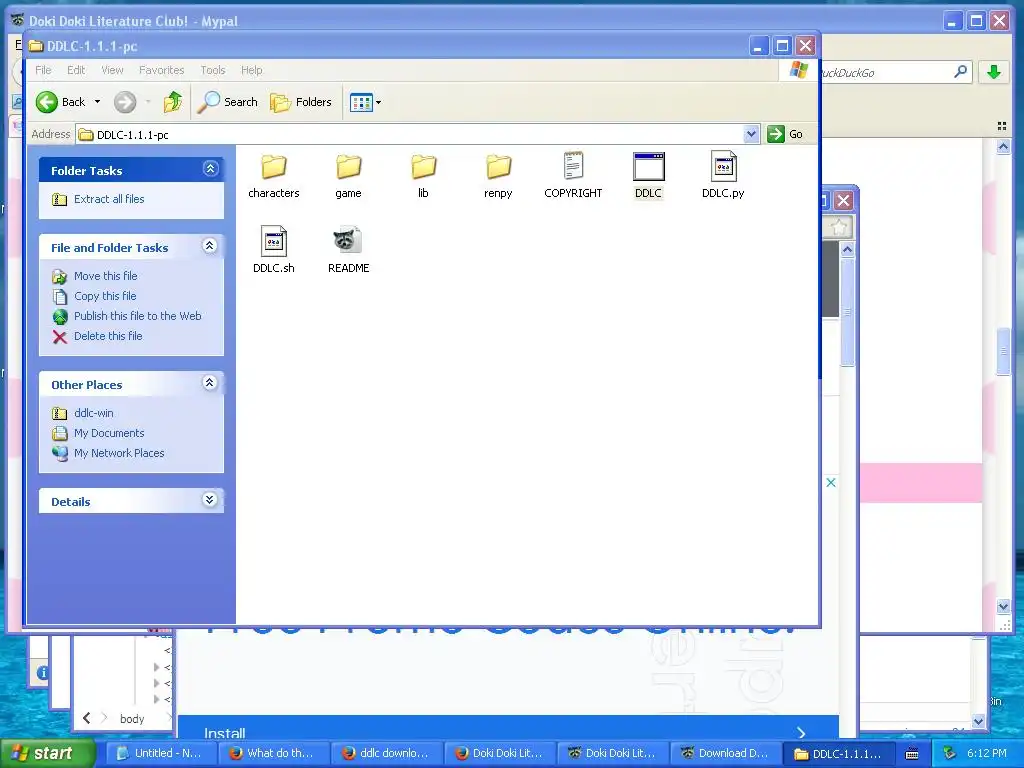This screenshot has width=1024, height=768.
Task: Switch to 'Download D...' taskbar item
Action: (724, 754)
